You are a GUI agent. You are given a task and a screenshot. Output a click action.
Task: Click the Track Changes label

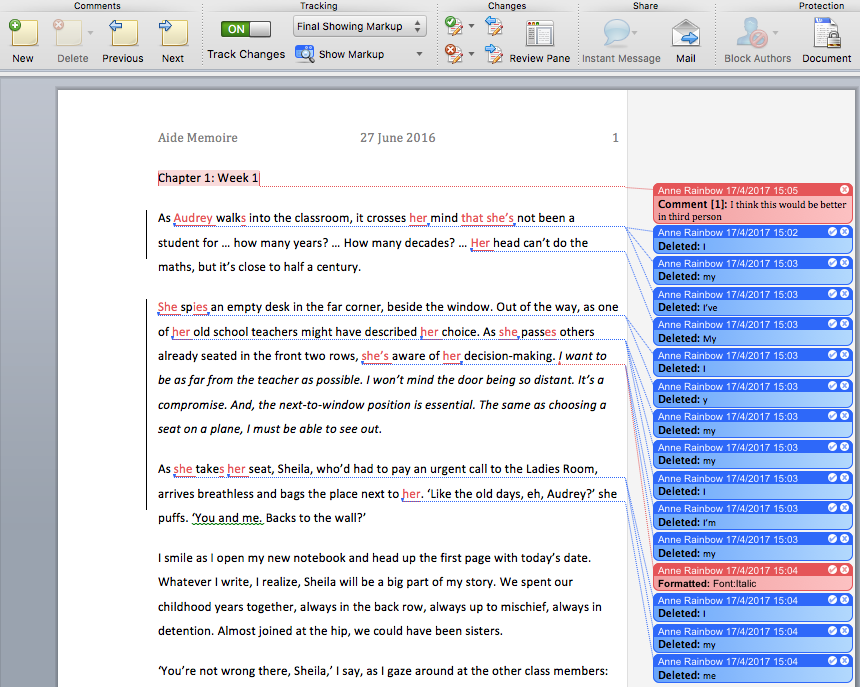[x=246, y=54]
